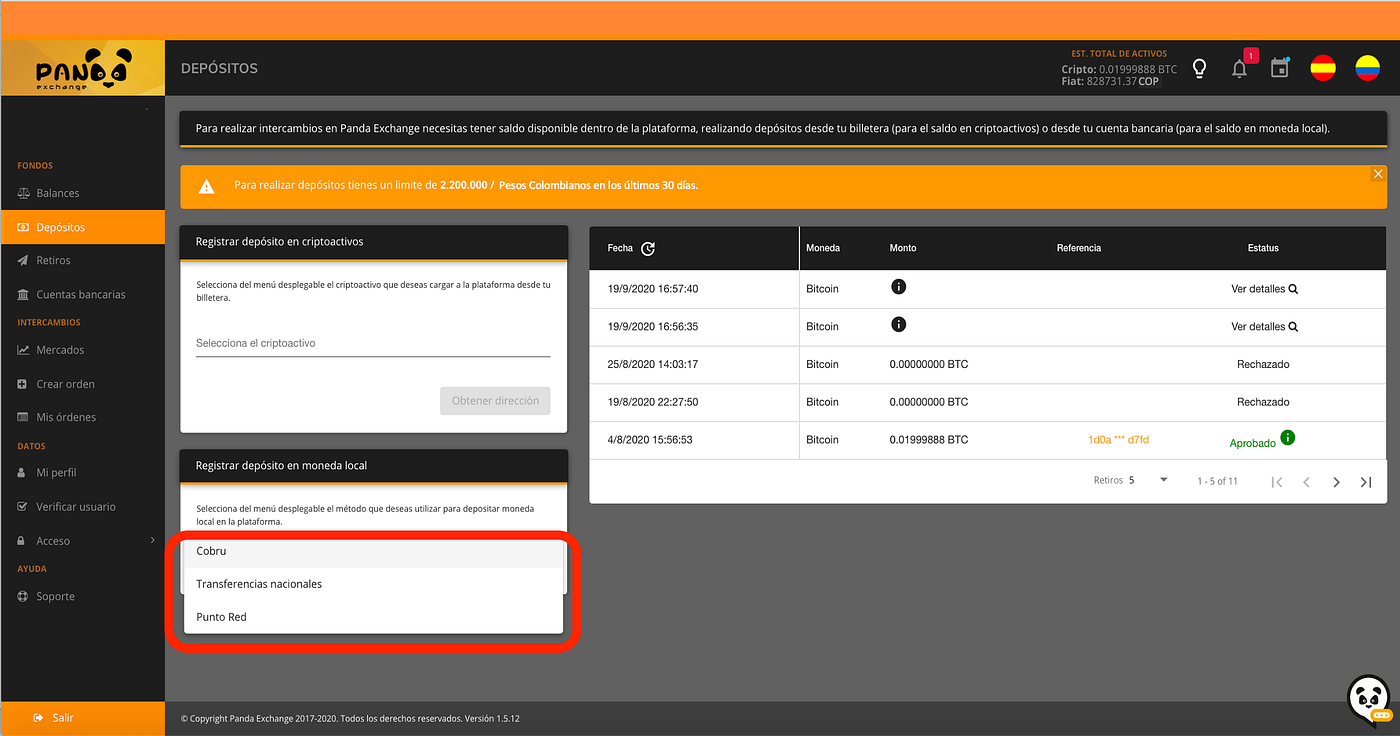Click the Estatus column header

[1263, 248]
